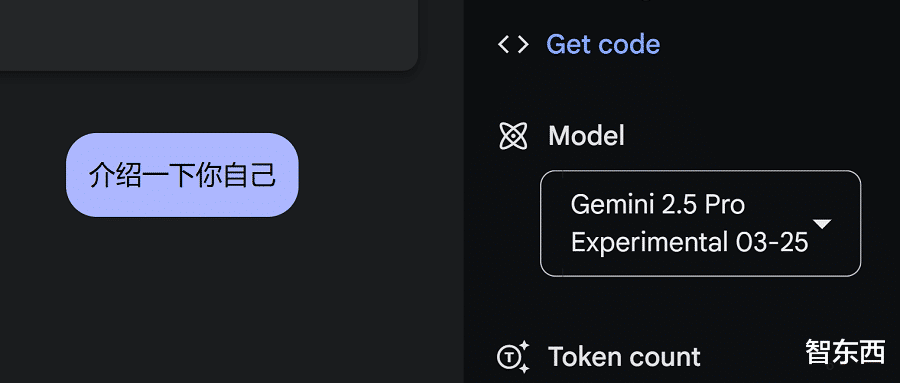
Task: Click the Gemini 2.5 Pro text line
Action: point(658,204)
